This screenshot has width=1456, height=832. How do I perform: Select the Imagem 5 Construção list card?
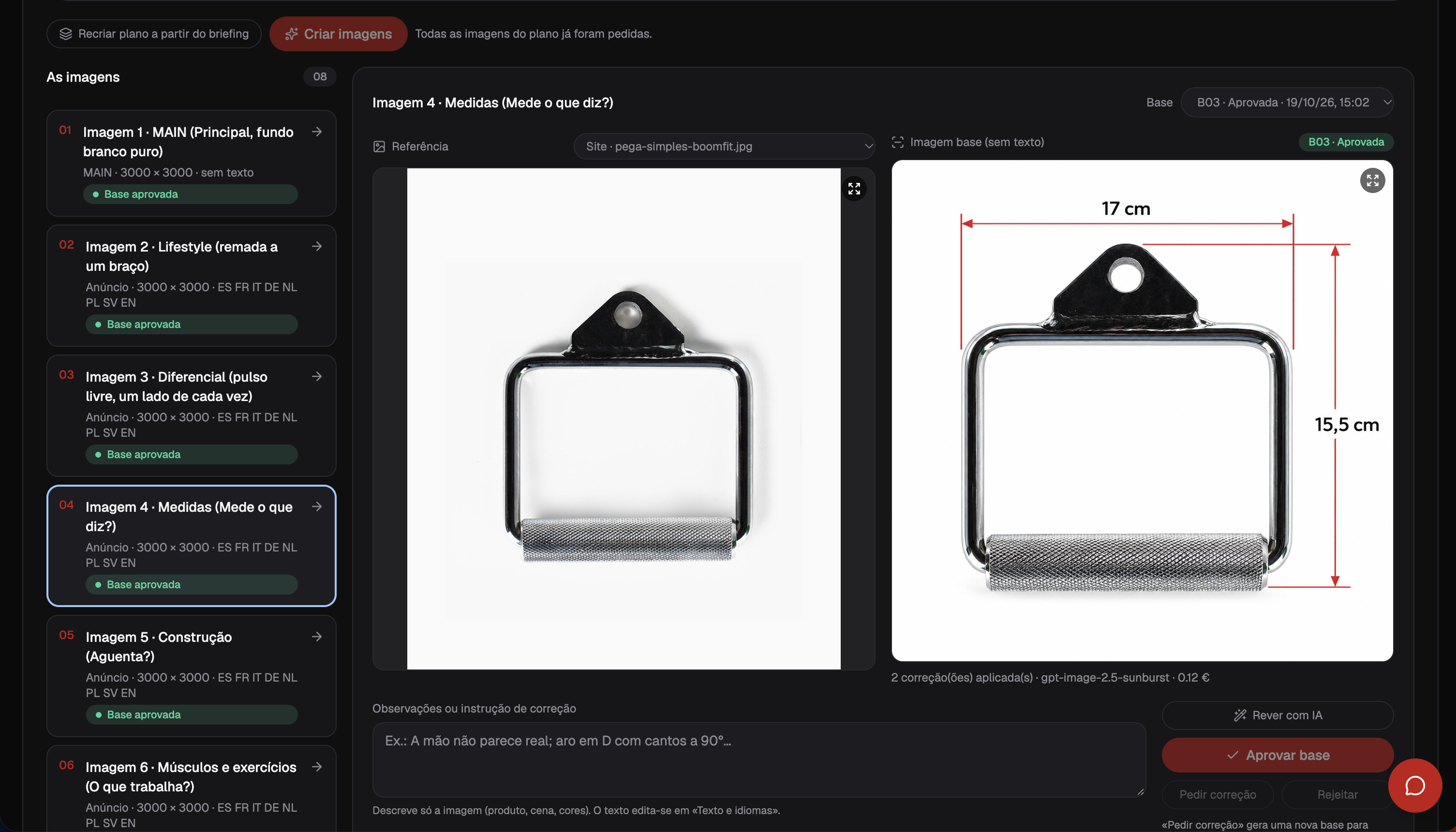click(x=192, y=676)
